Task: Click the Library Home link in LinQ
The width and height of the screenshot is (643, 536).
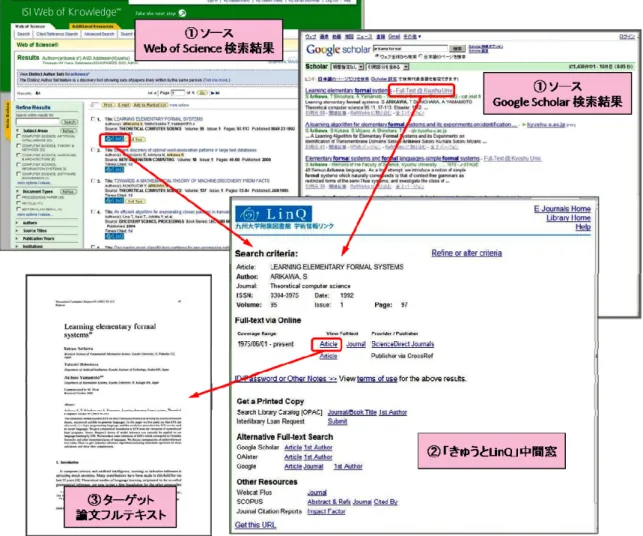Action: point(568,218)
